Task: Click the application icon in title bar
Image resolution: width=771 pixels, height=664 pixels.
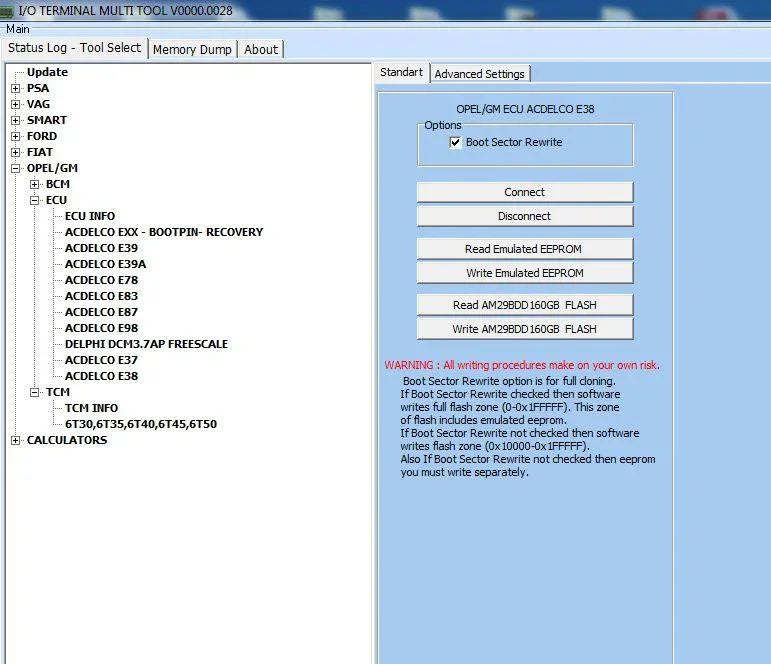Action: [x=7, y=11]
